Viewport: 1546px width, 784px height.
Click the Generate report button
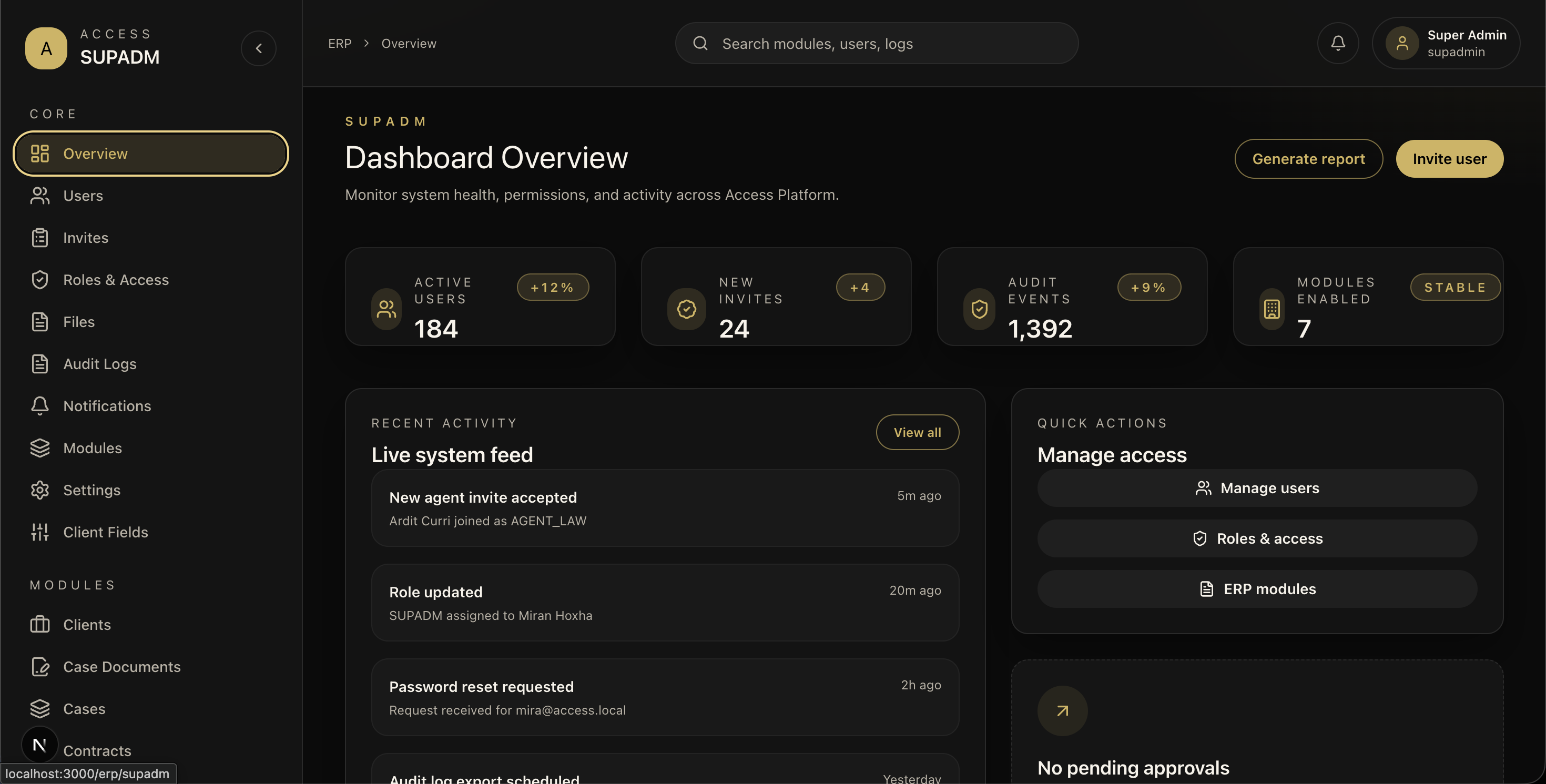coord(1308,158)
